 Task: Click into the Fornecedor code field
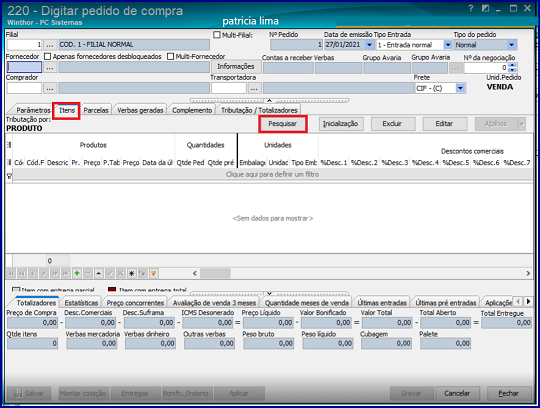(x=24, y=67)
